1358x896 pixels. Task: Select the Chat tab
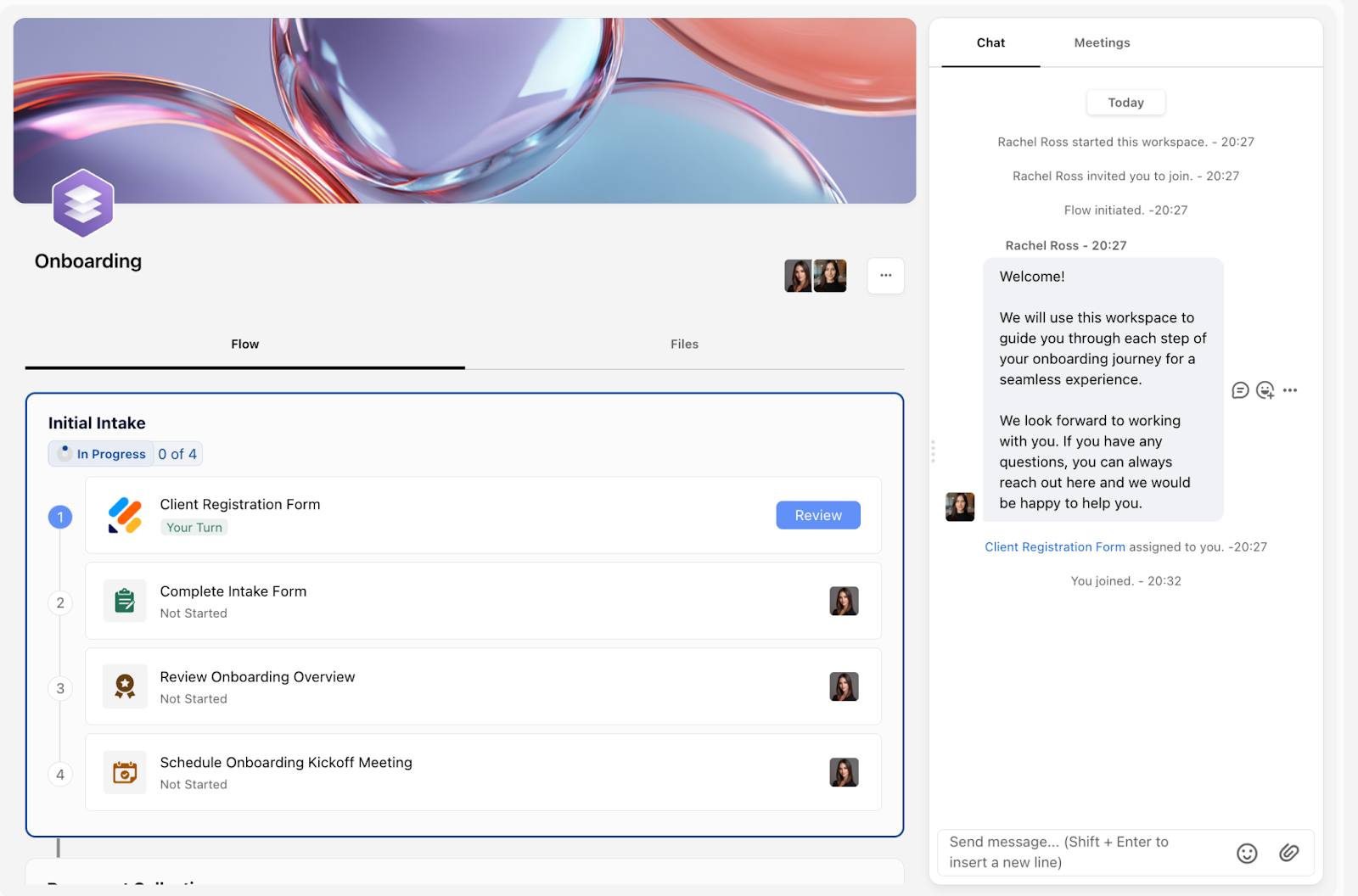990,42
